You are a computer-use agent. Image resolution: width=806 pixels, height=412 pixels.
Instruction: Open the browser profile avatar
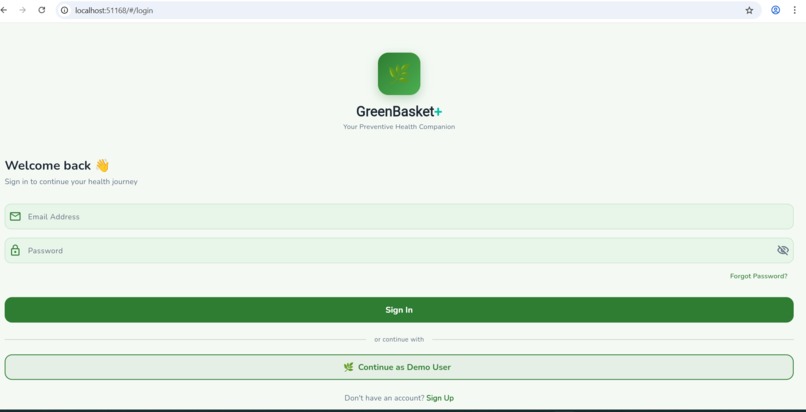775,10
